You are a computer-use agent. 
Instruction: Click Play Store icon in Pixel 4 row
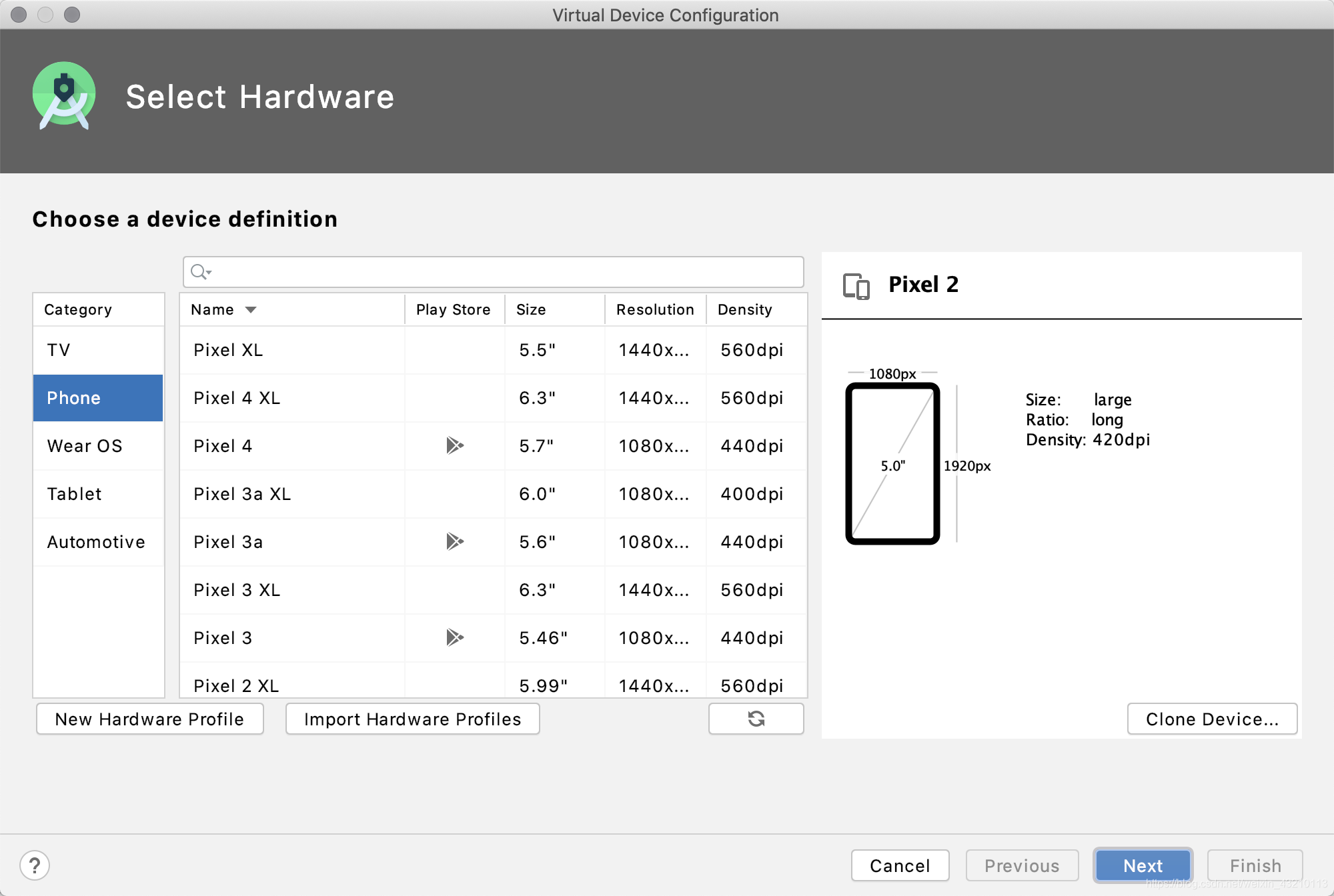click(455, 445)
